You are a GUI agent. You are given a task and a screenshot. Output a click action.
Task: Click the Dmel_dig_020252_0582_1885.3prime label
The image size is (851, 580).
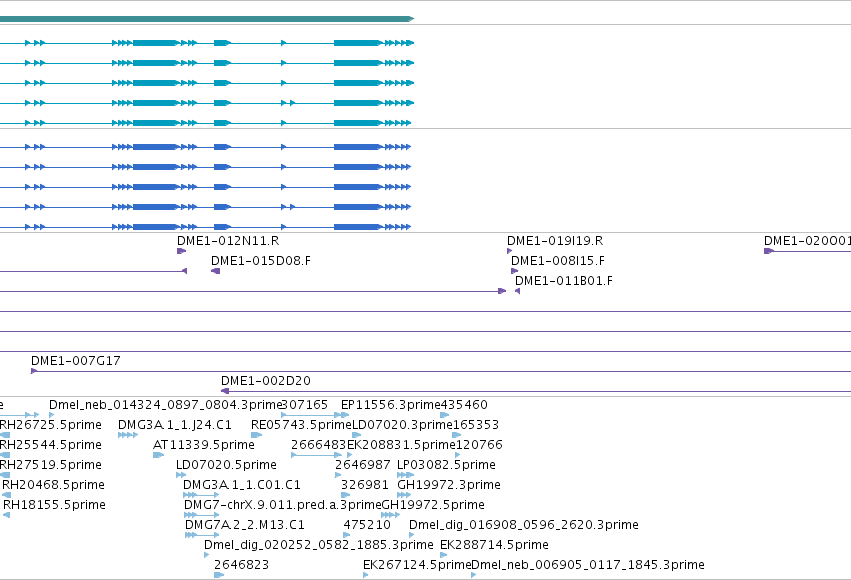[319, 545]
